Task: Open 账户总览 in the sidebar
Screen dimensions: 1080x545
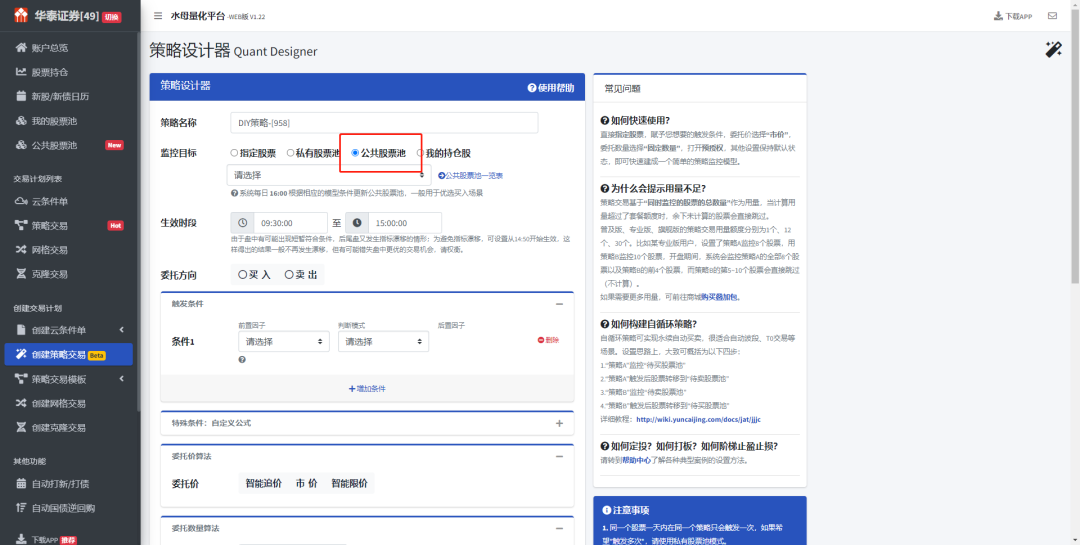Action: (x=49, y=48)
